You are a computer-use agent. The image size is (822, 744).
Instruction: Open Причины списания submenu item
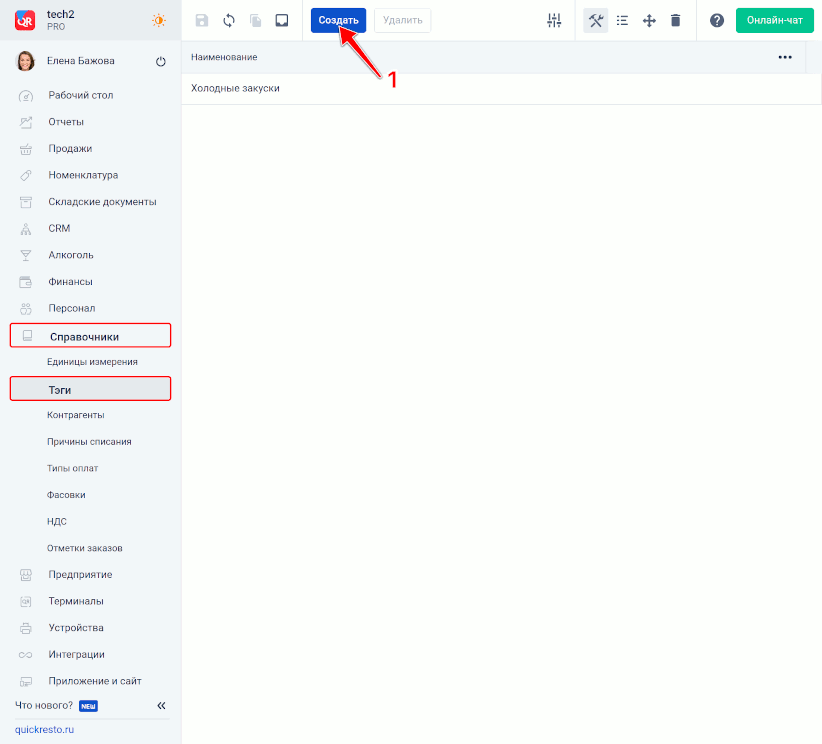click(x=89, y=441)
